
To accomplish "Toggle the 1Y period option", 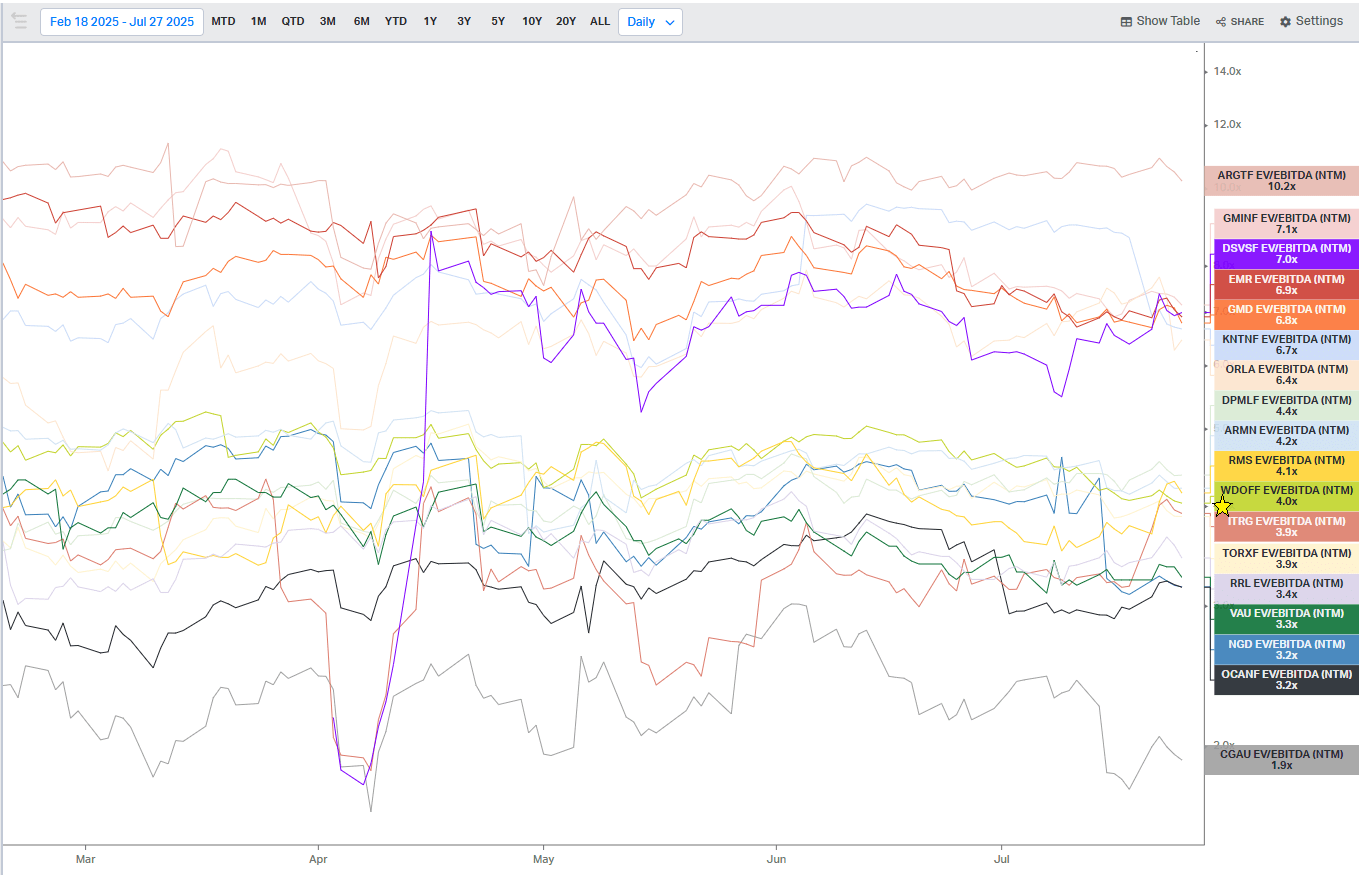I will (430, 20).
